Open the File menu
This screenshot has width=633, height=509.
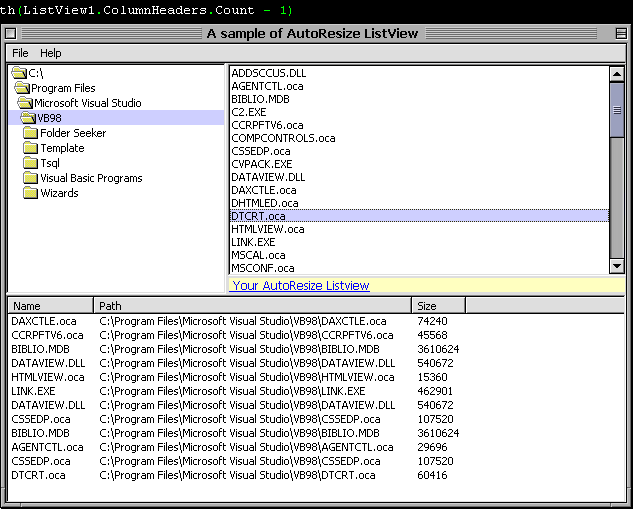coord(20,53)
